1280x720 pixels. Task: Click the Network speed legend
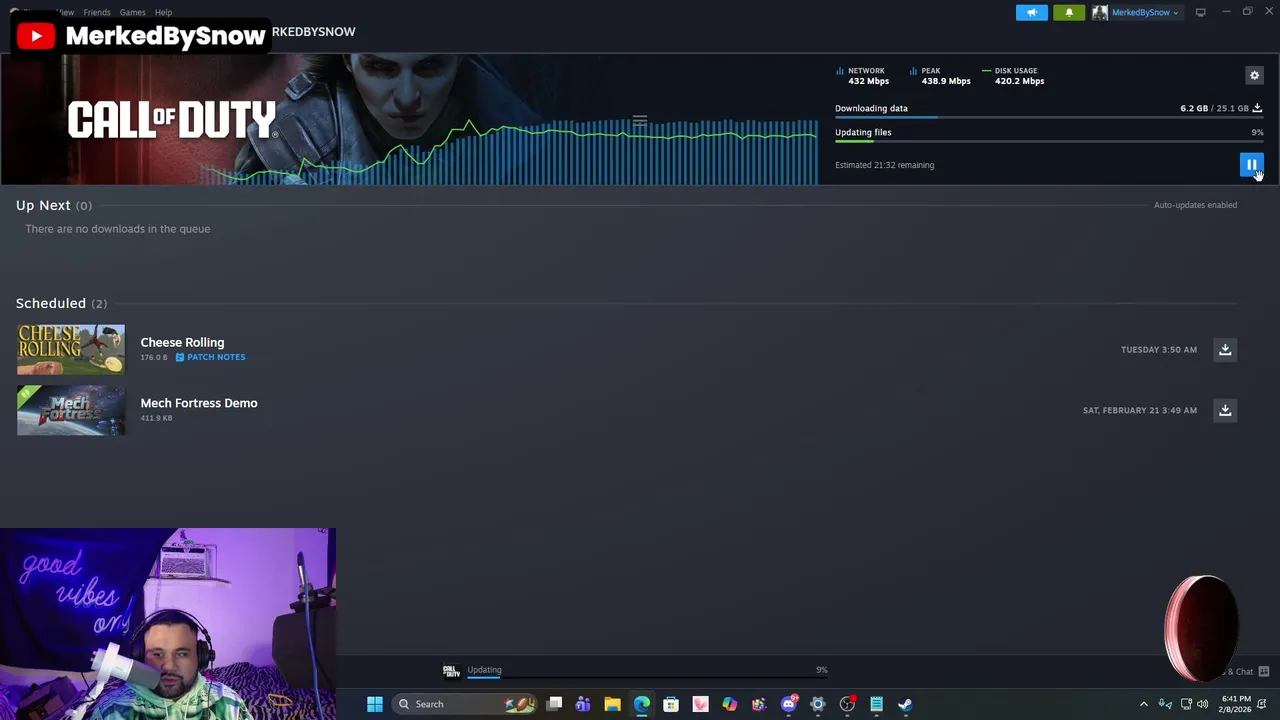[x=861, y=71]
